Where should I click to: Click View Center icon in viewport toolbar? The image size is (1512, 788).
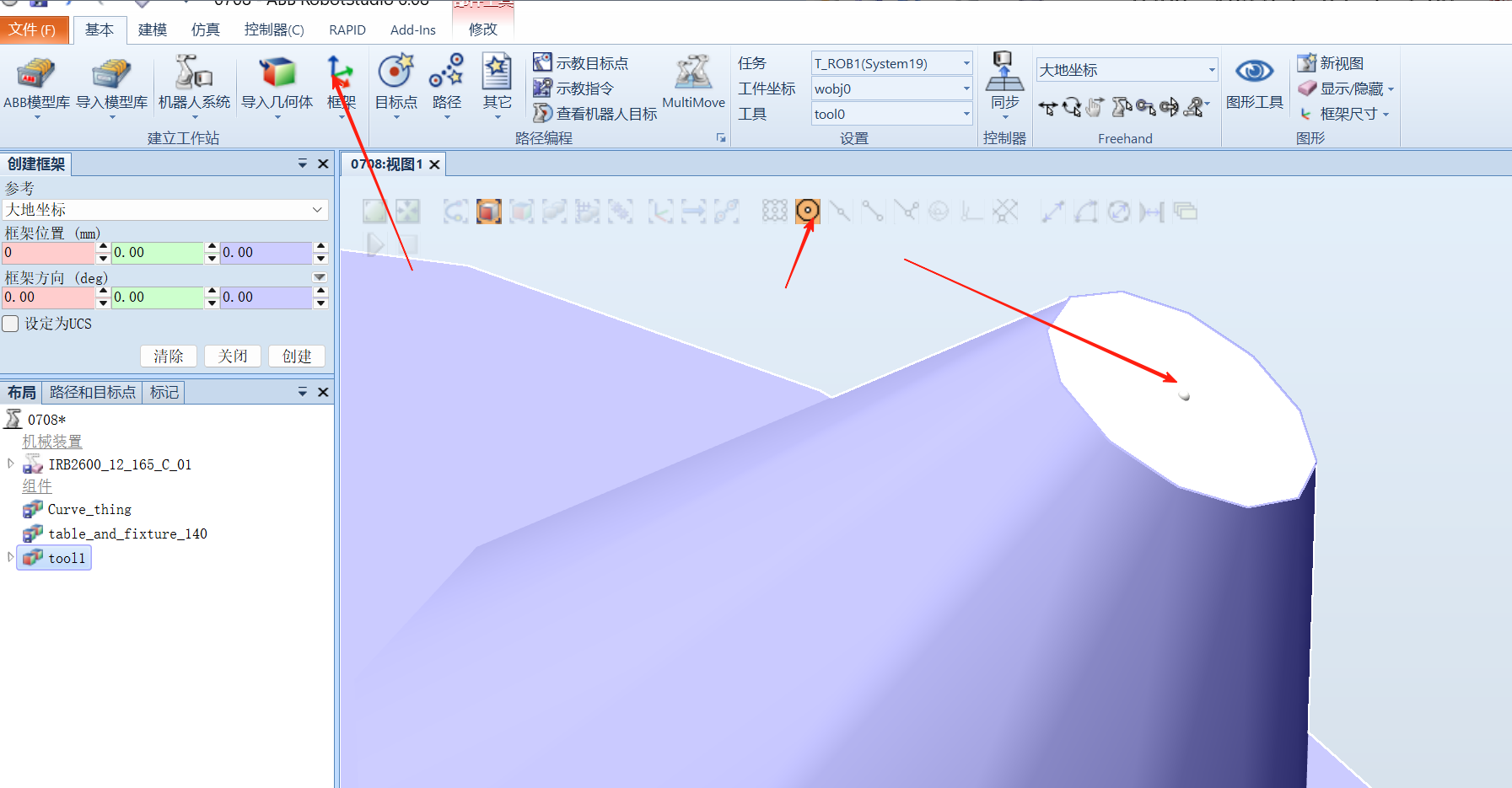click(x=407, y=211)
